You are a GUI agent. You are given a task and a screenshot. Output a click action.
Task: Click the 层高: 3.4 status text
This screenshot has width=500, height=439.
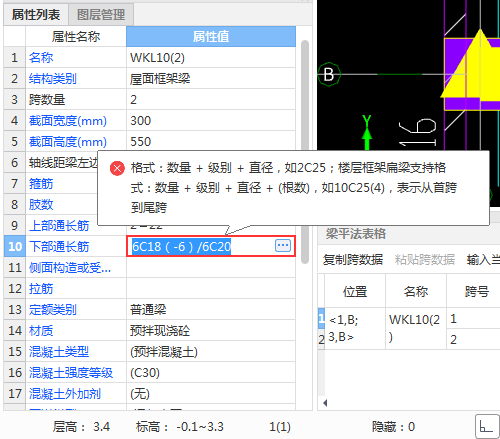tap(81, 426)
